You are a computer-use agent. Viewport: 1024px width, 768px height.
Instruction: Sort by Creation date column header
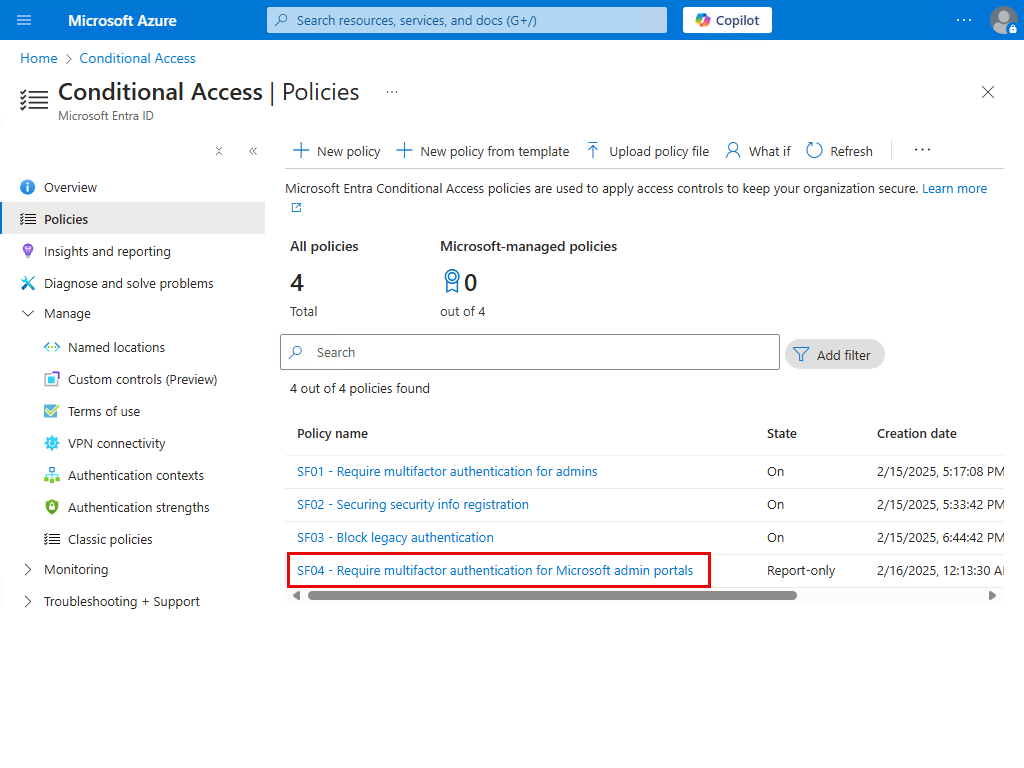(x=916, y=434)
